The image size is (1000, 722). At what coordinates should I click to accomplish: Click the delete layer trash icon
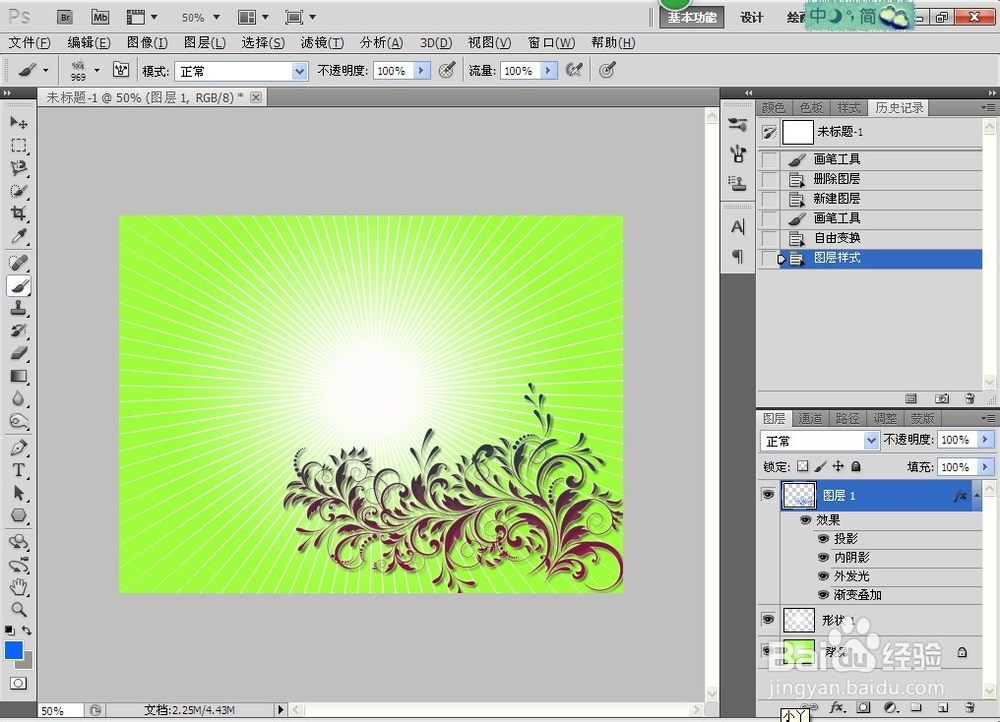[x=969, y=707]
